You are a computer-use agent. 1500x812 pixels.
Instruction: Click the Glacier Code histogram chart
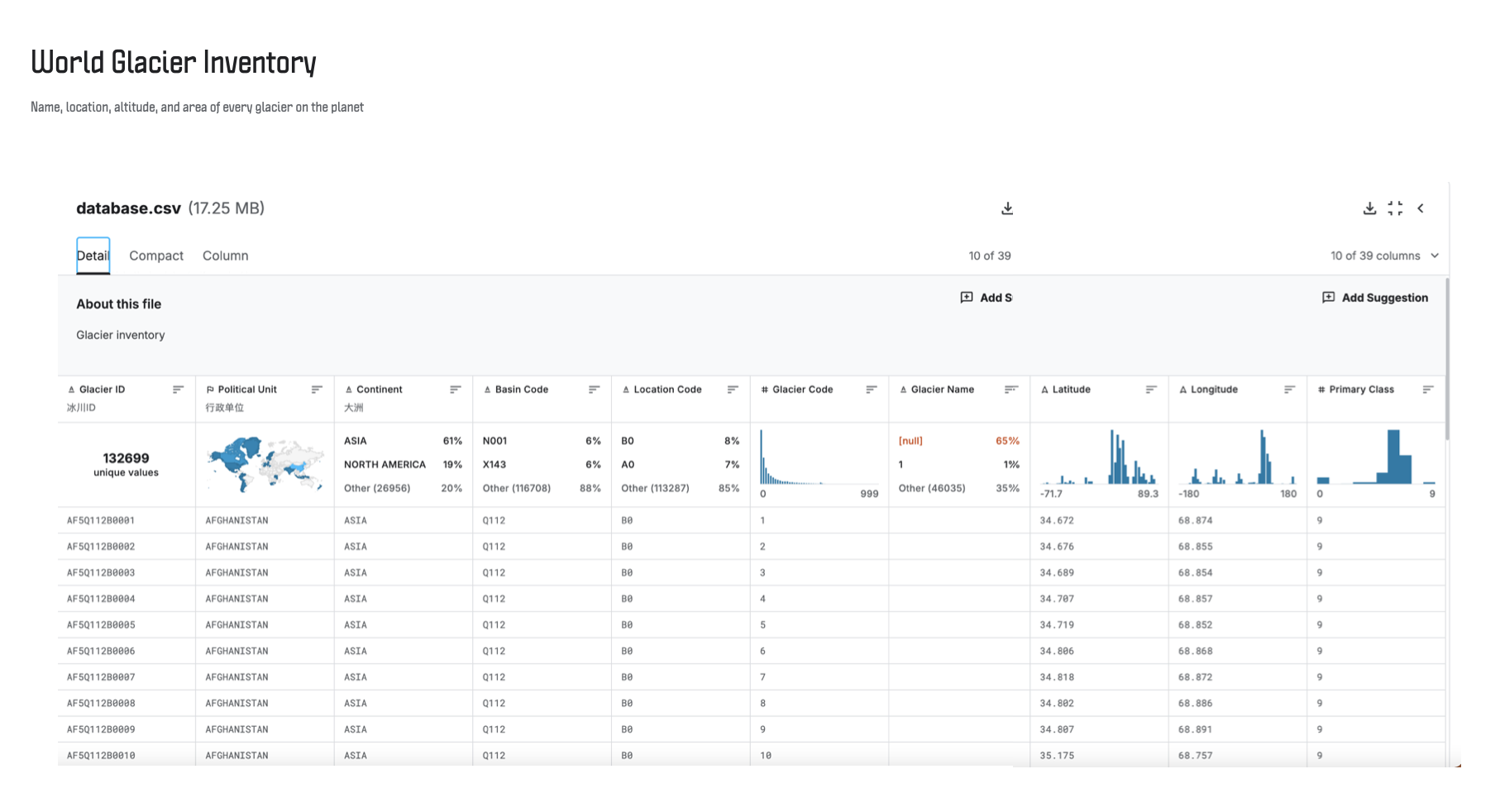point(819,458)
